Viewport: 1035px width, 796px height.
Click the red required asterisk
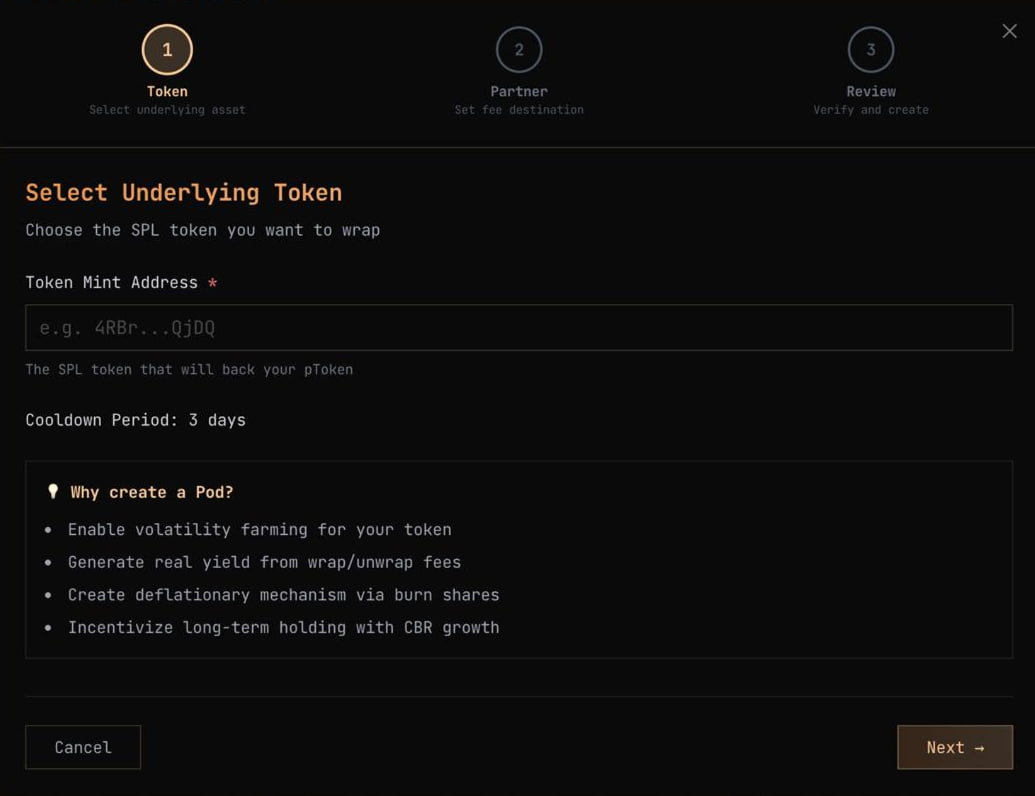[x=212, y=283]
